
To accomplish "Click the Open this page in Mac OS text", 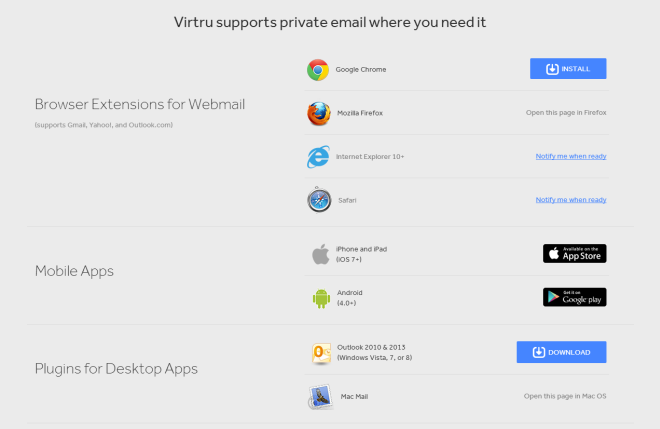I will 565,396.
